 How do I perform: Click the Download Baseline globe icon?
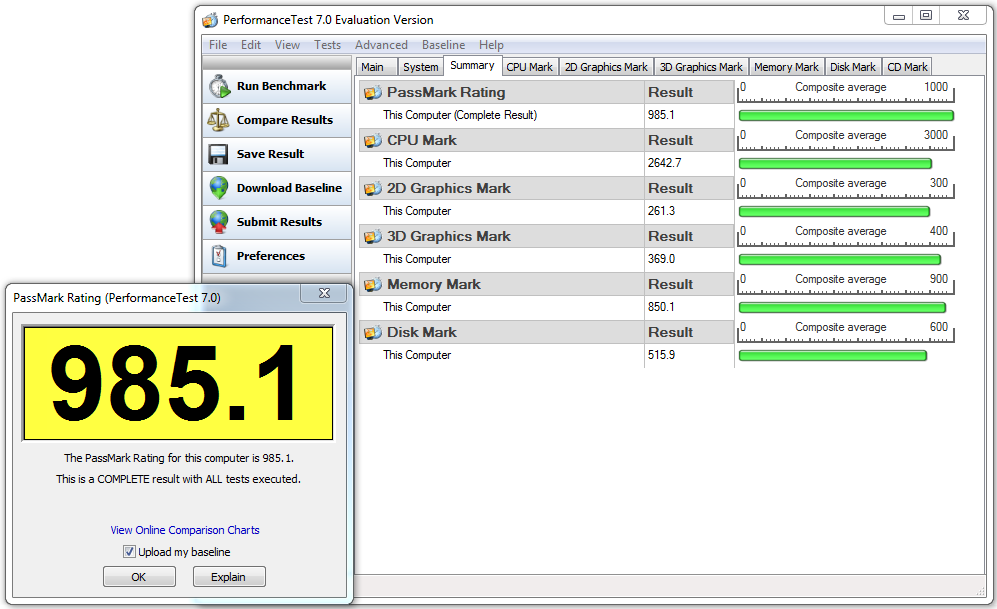pos(219,188)
